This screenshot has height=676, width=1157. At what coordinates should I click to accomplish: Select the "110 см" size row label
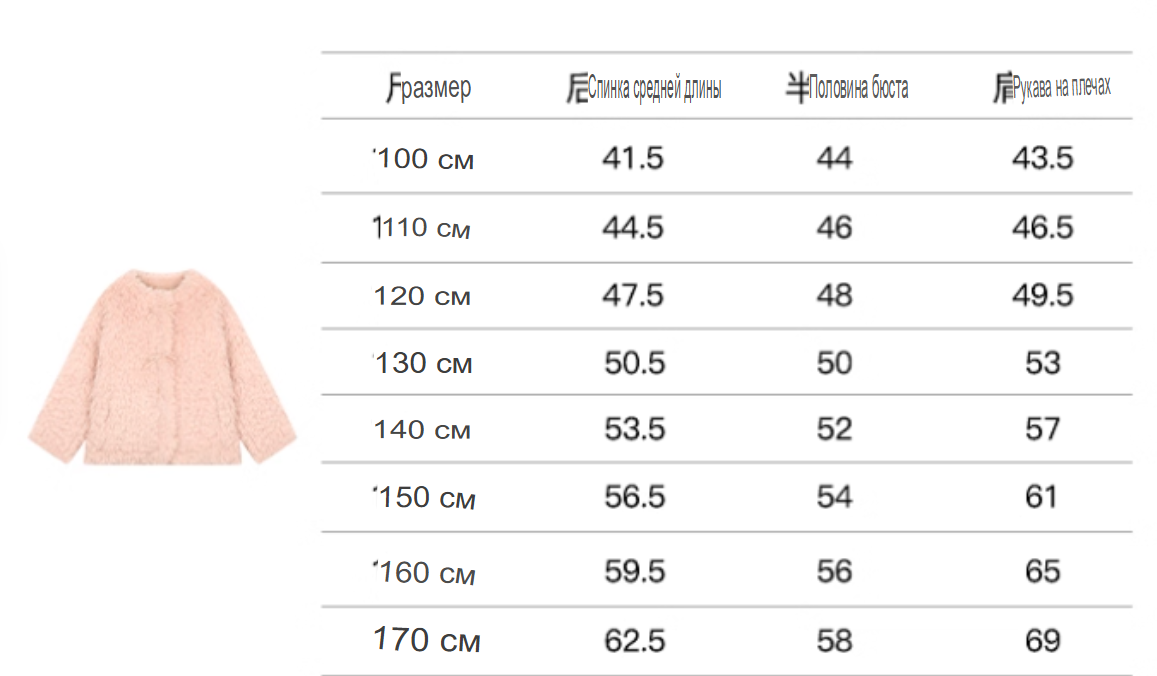[x=422, y=228]
